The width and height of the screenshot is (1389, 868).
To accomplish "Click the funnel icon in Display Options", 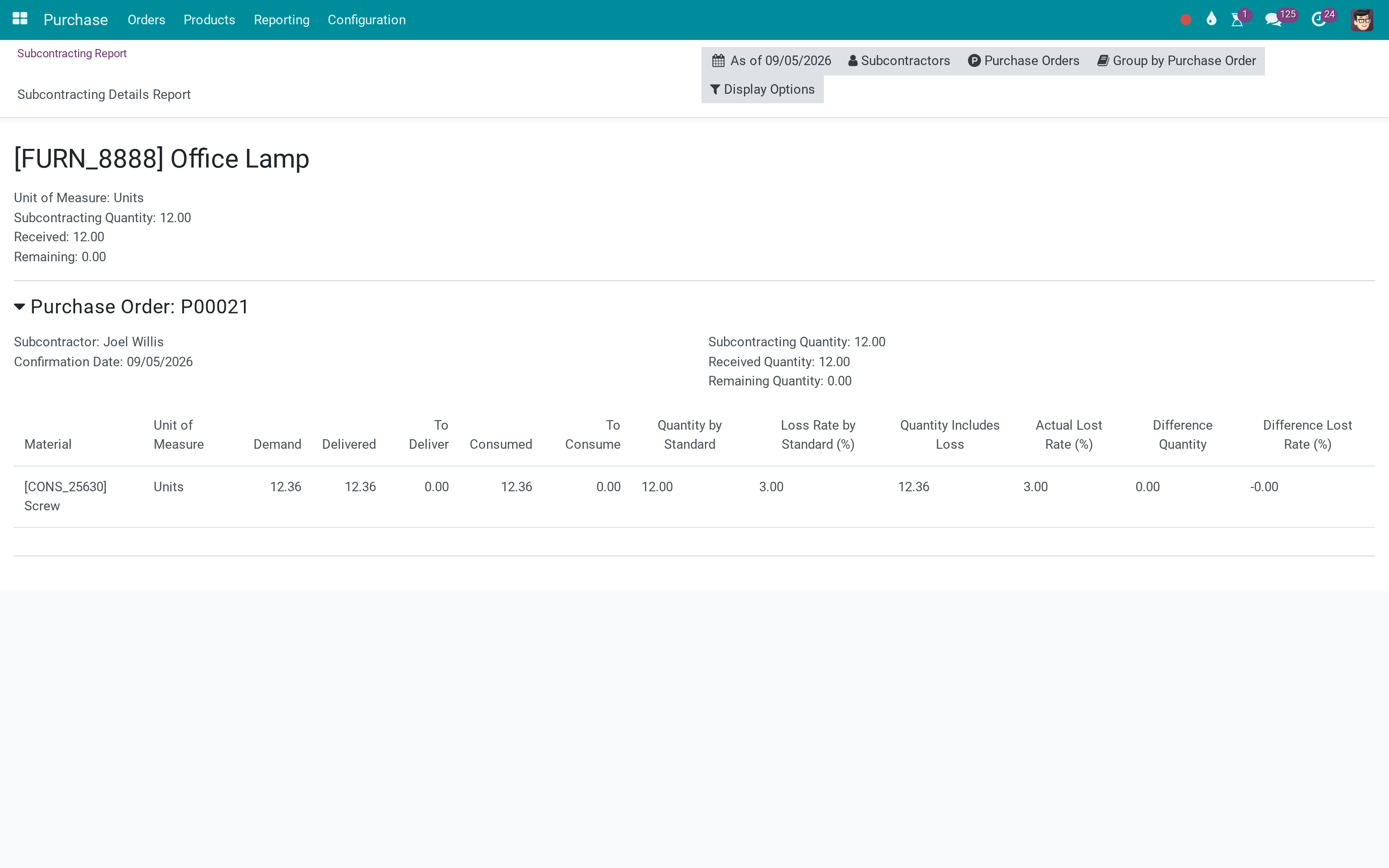I will coord(715,89).
